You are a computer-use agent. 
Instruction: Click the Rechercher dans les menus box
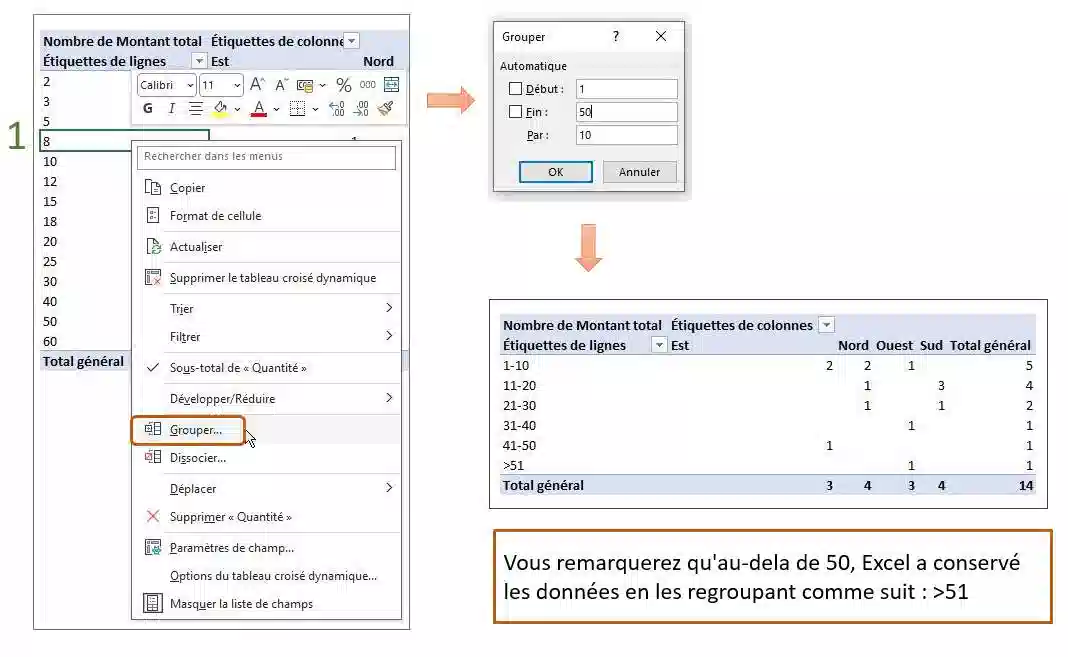pos(266,157)
